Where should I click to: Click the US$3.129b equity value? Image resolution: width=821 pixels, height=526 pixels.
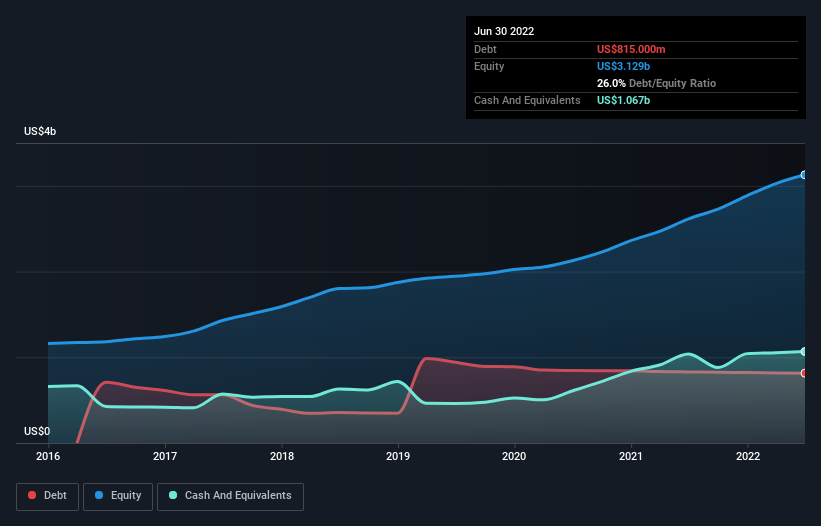pyautogui.click(x=623, y=66)
